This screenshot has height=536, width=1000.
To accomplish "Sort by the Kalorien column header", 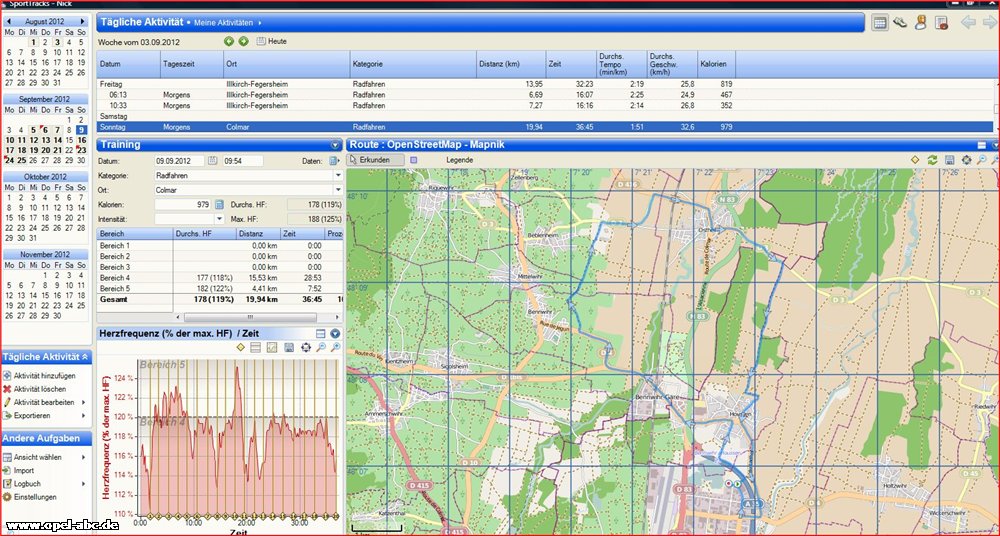I will [716, 64].
